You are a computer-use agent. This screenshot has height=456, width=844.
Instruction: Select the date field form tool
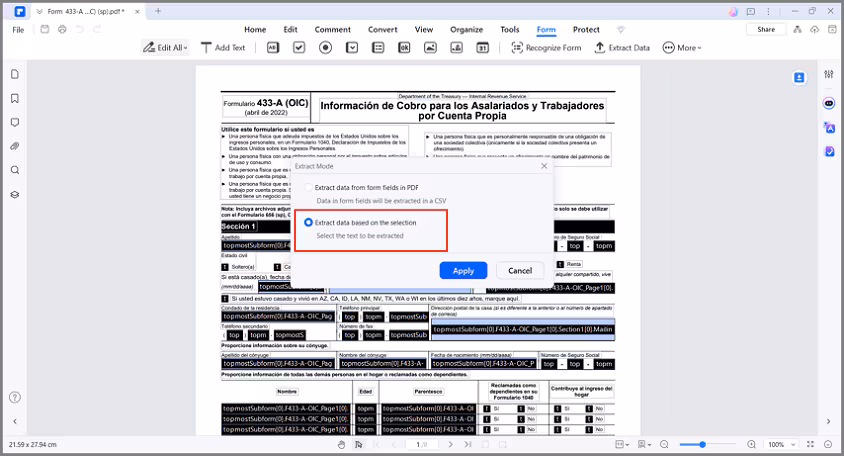[x=483, y=48]
